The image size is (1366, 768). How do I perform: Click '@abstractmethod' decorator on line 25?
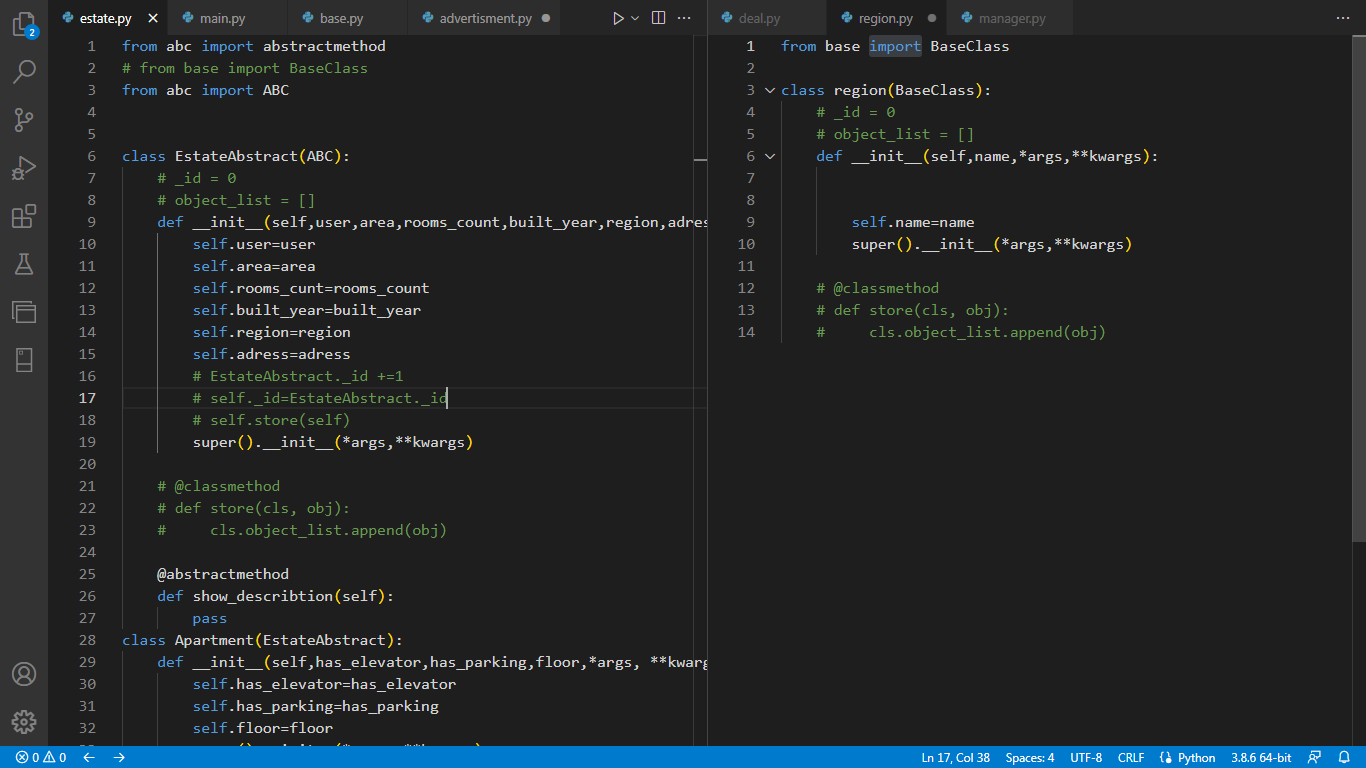point(223,574)
